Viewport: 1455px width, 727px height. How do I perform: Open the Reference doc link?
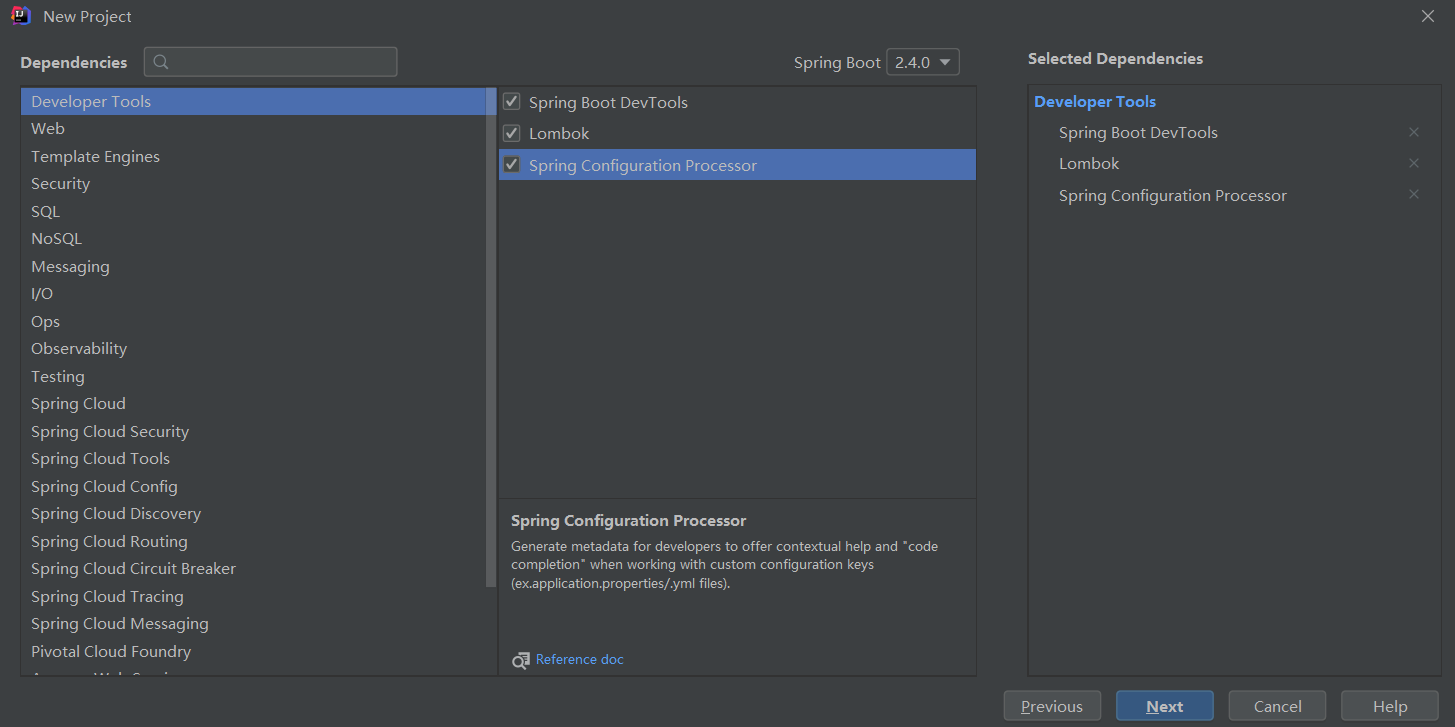(x=580, y=659)
